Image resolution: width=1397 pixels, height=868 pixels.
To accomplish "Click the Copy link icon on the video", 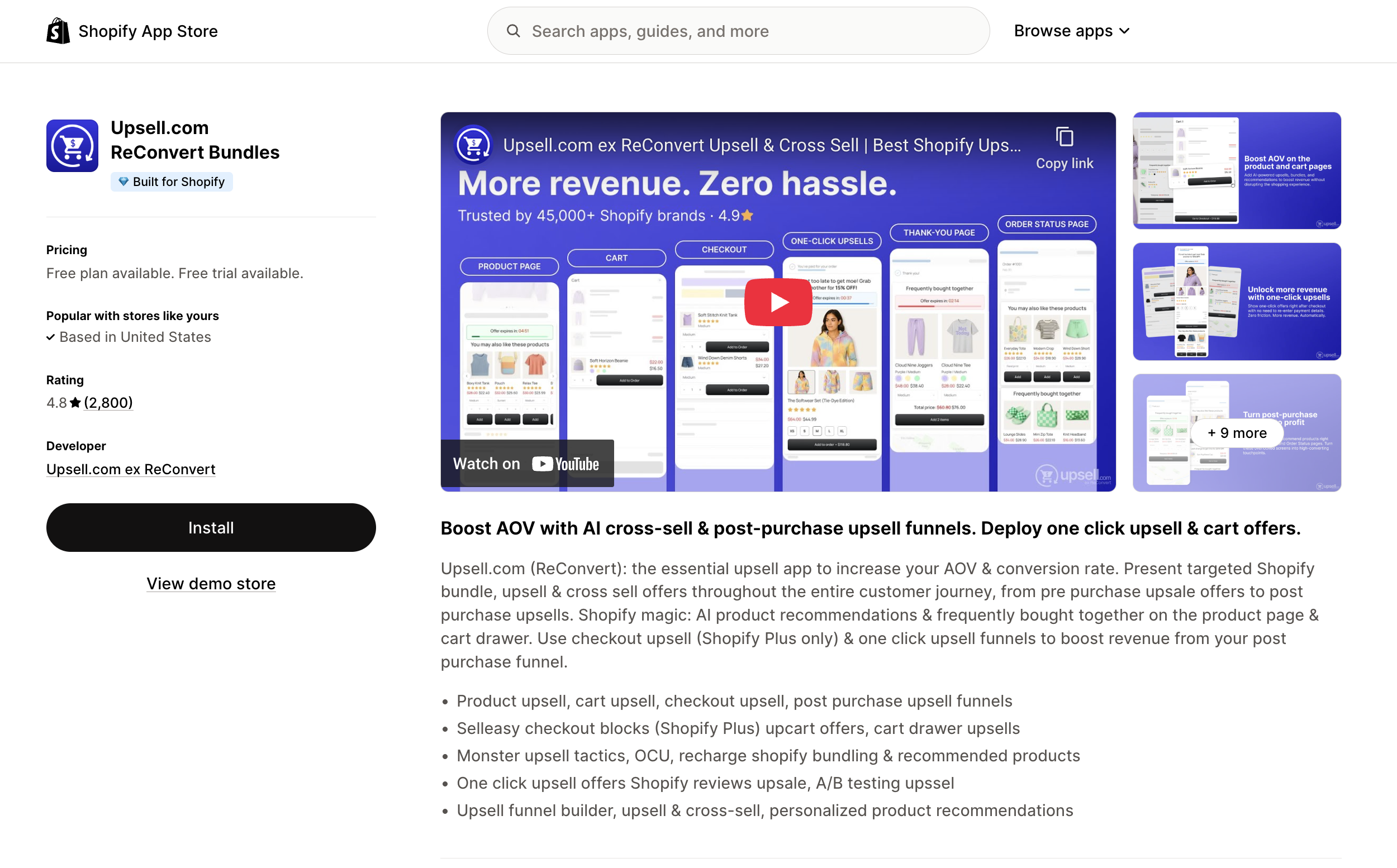I will 1064,138.
